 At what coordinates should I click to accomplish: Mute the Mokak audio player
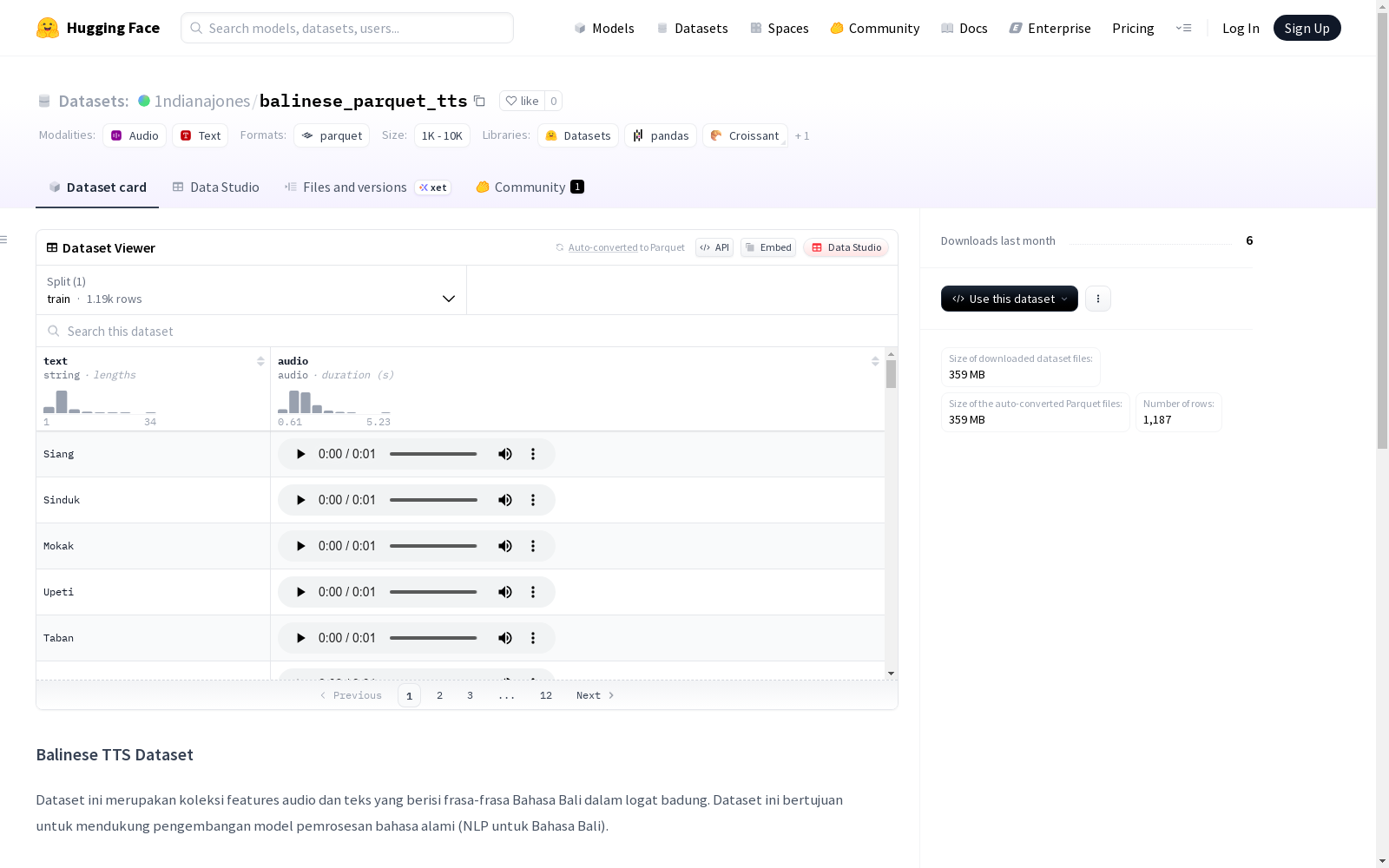click(505, 546)
